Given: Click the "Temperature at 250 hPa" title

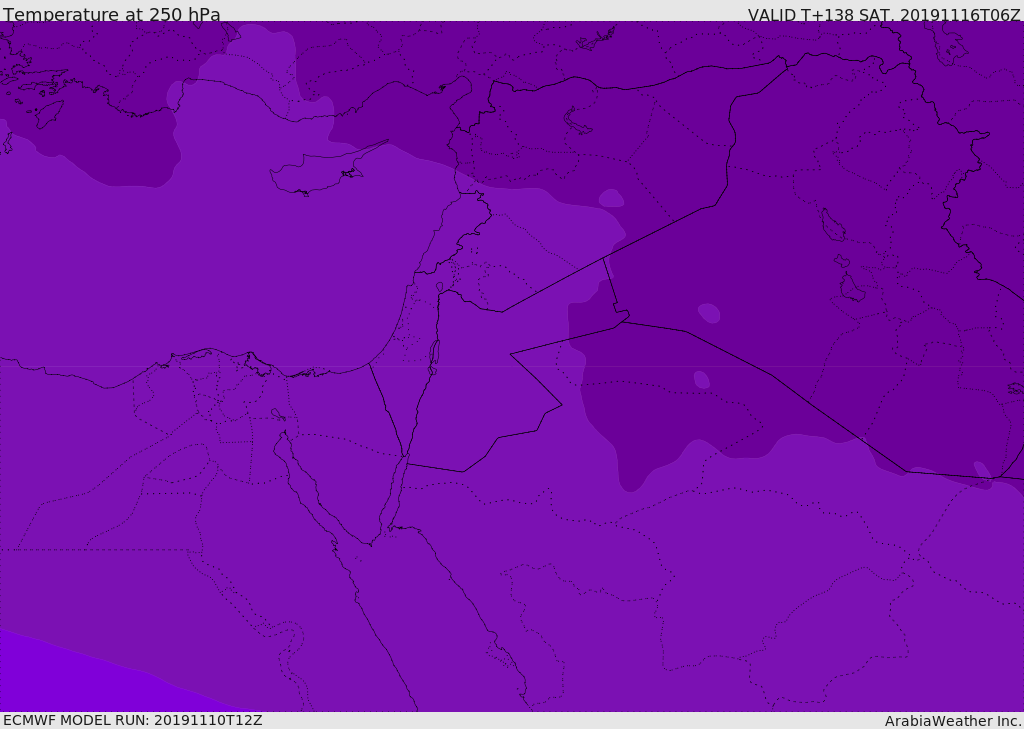Looking at the screenshot, I should coord(111,14).
